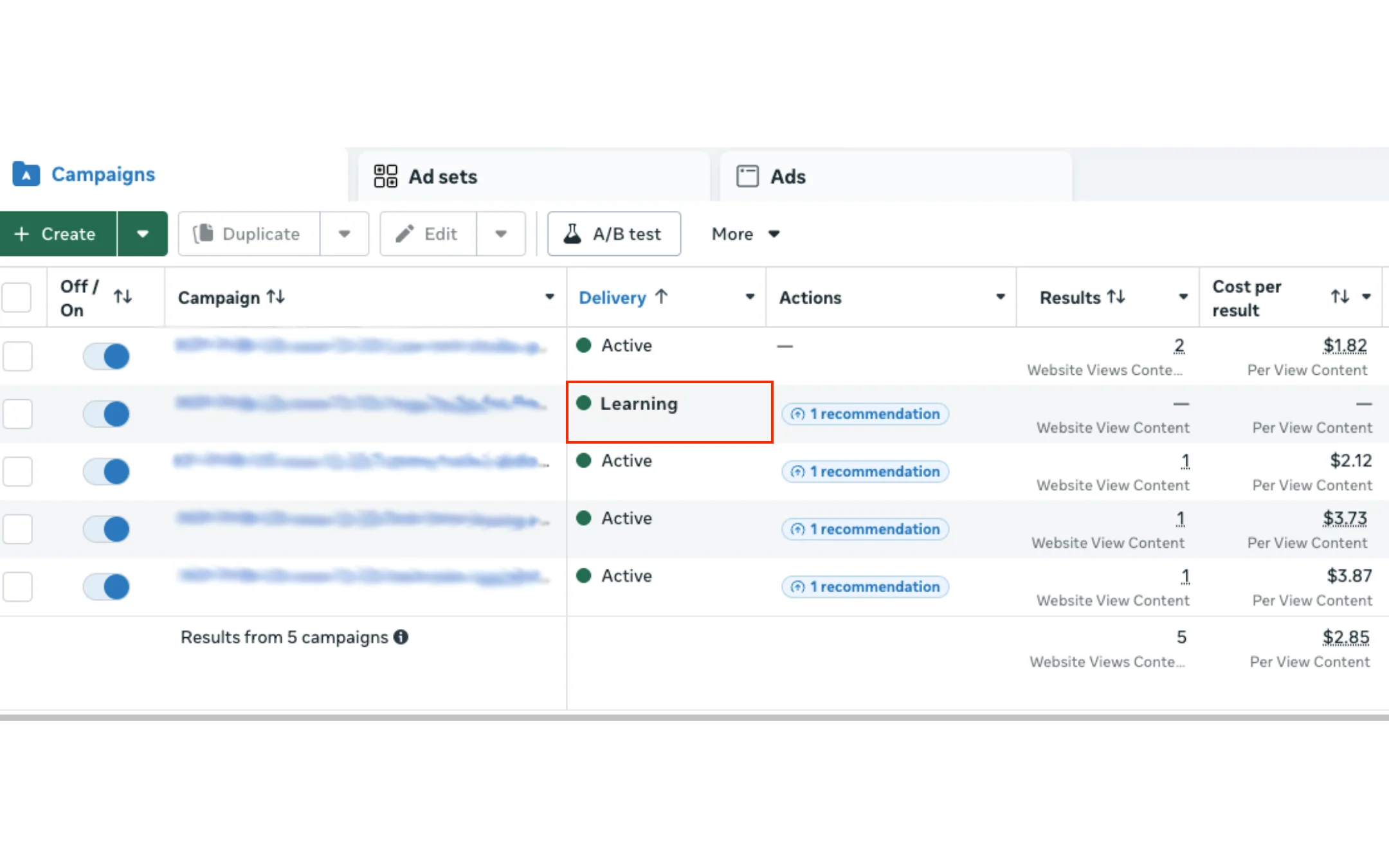Switch to the Ad sets tab
1389x868 pixels.
(442, 176)
